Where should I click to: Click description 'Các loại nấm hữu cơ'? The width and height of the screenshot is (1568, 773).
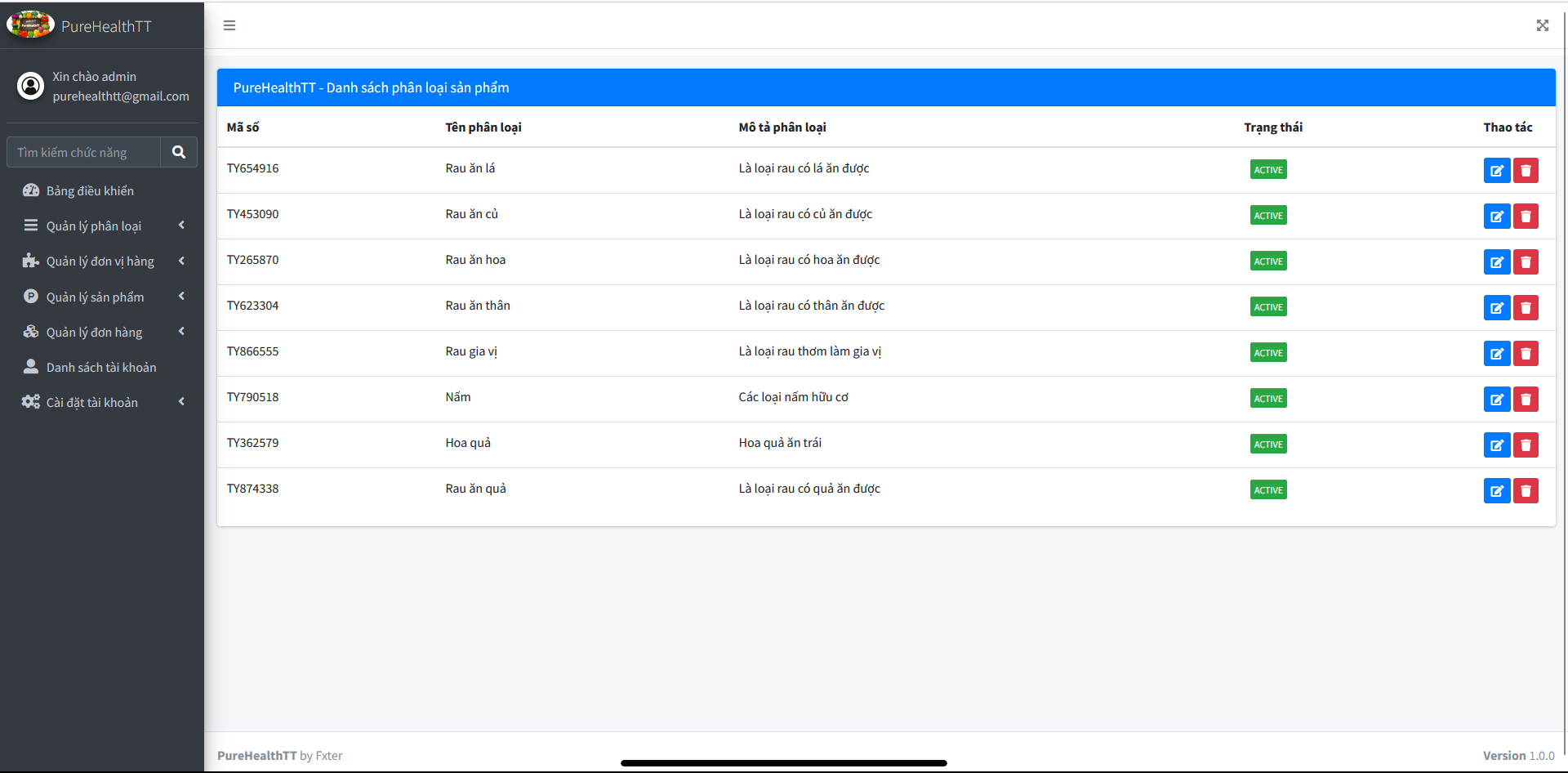pos(794,397)
